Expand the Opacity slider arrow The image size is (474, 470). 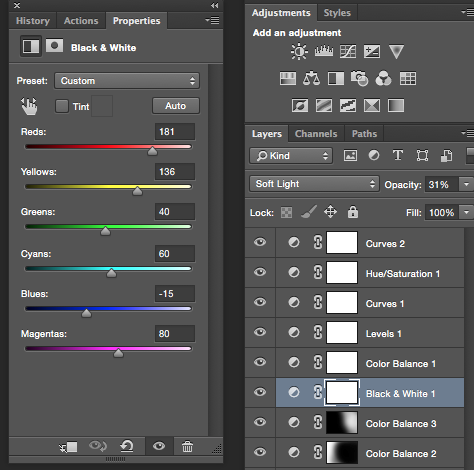click(466, 184)
